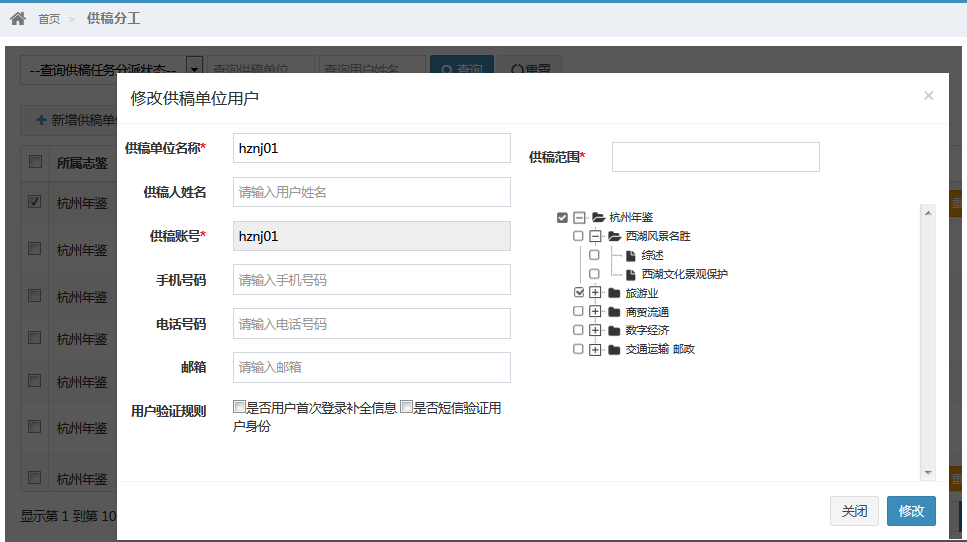The height and width of the screenshot is (542, 967).
Task: Click the 数字经济 folder icon
Action: click(614, 331)
